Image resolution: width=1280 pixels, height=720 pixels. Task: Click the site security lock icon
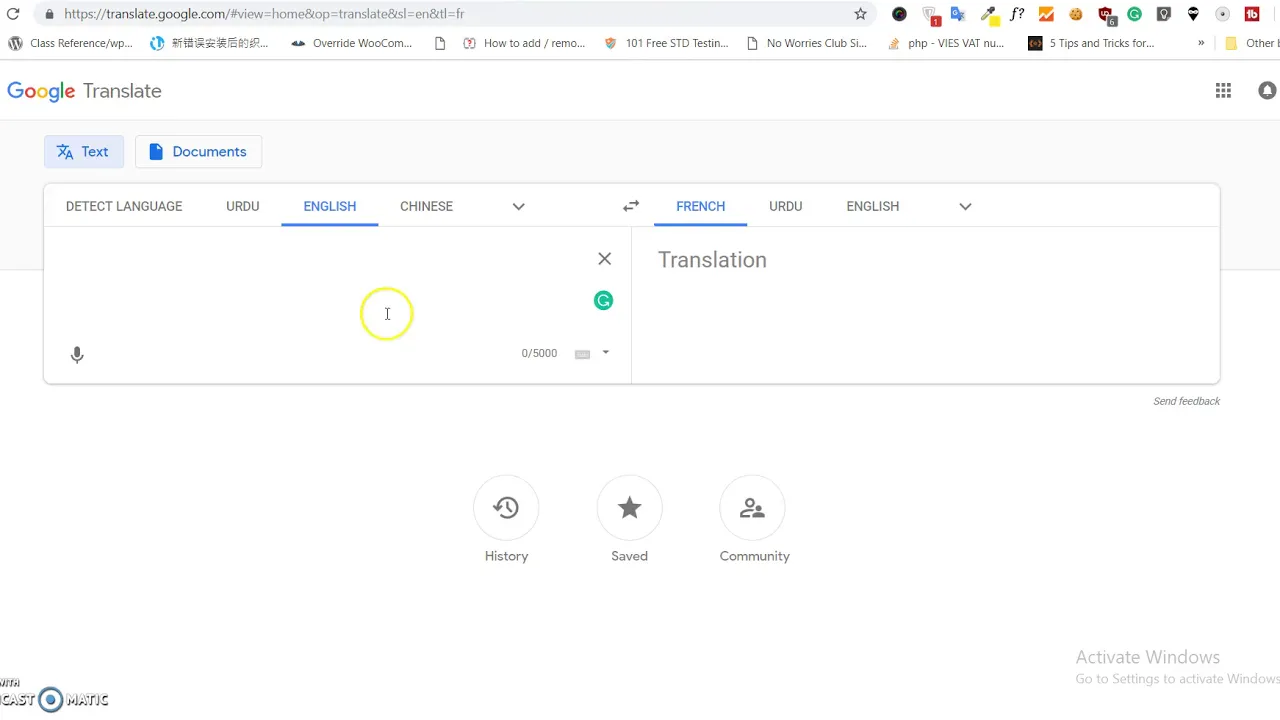[48, 14]
